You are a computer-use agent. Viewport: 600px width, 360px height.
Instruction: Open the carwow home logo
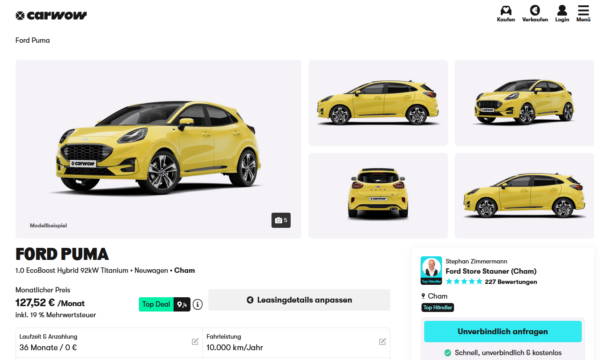[51, 15]
